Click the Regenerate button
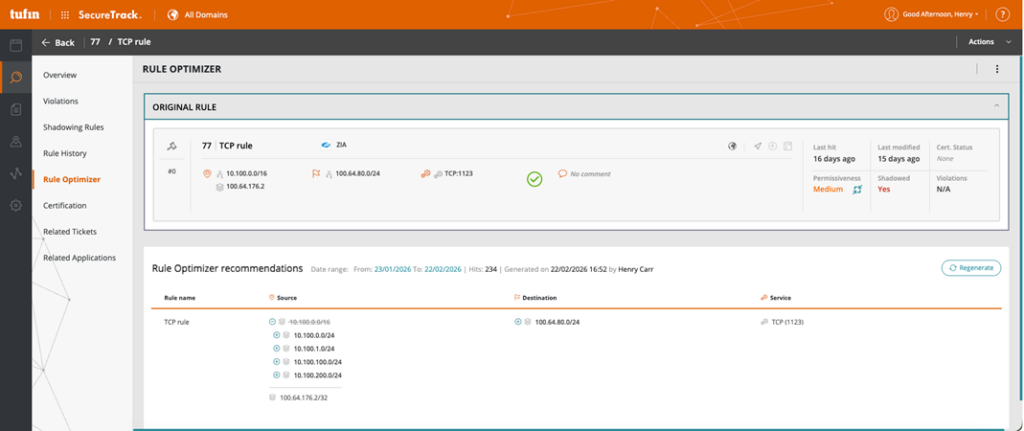Viewport: 1024px width, 431px height. (970, 268)
